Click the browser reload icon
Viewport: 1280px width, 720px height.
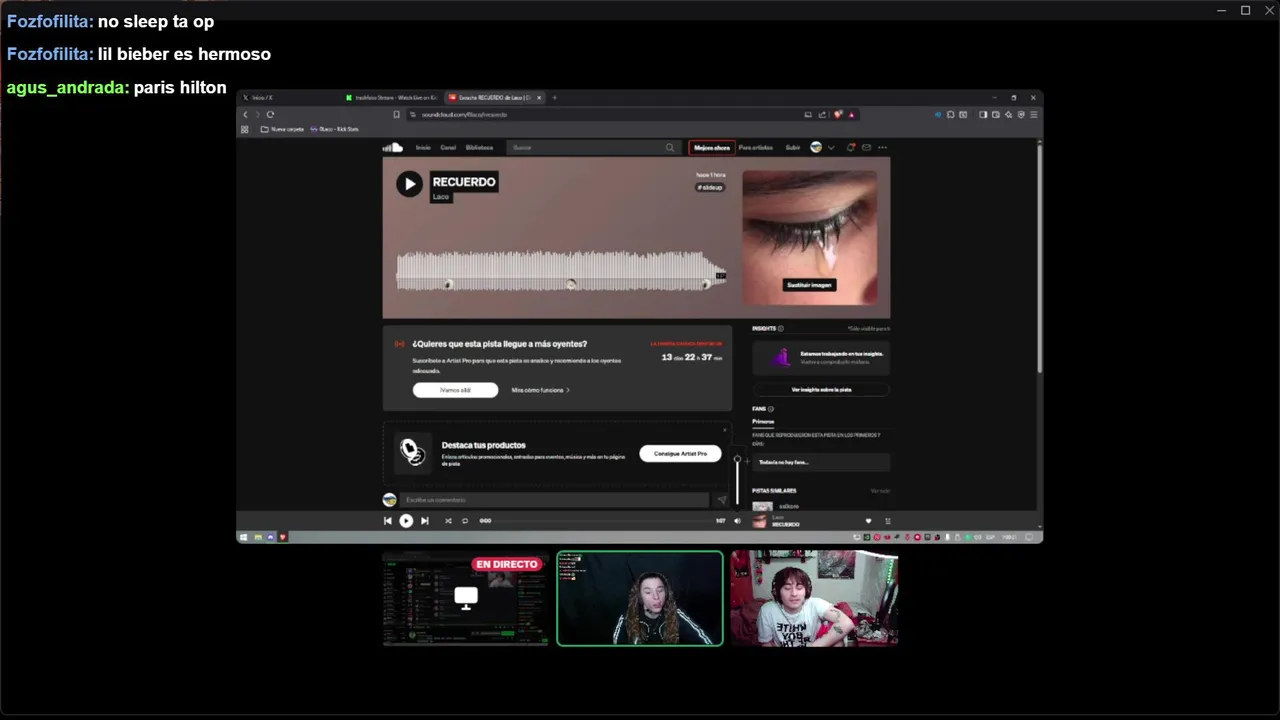[x=270, y=115]
